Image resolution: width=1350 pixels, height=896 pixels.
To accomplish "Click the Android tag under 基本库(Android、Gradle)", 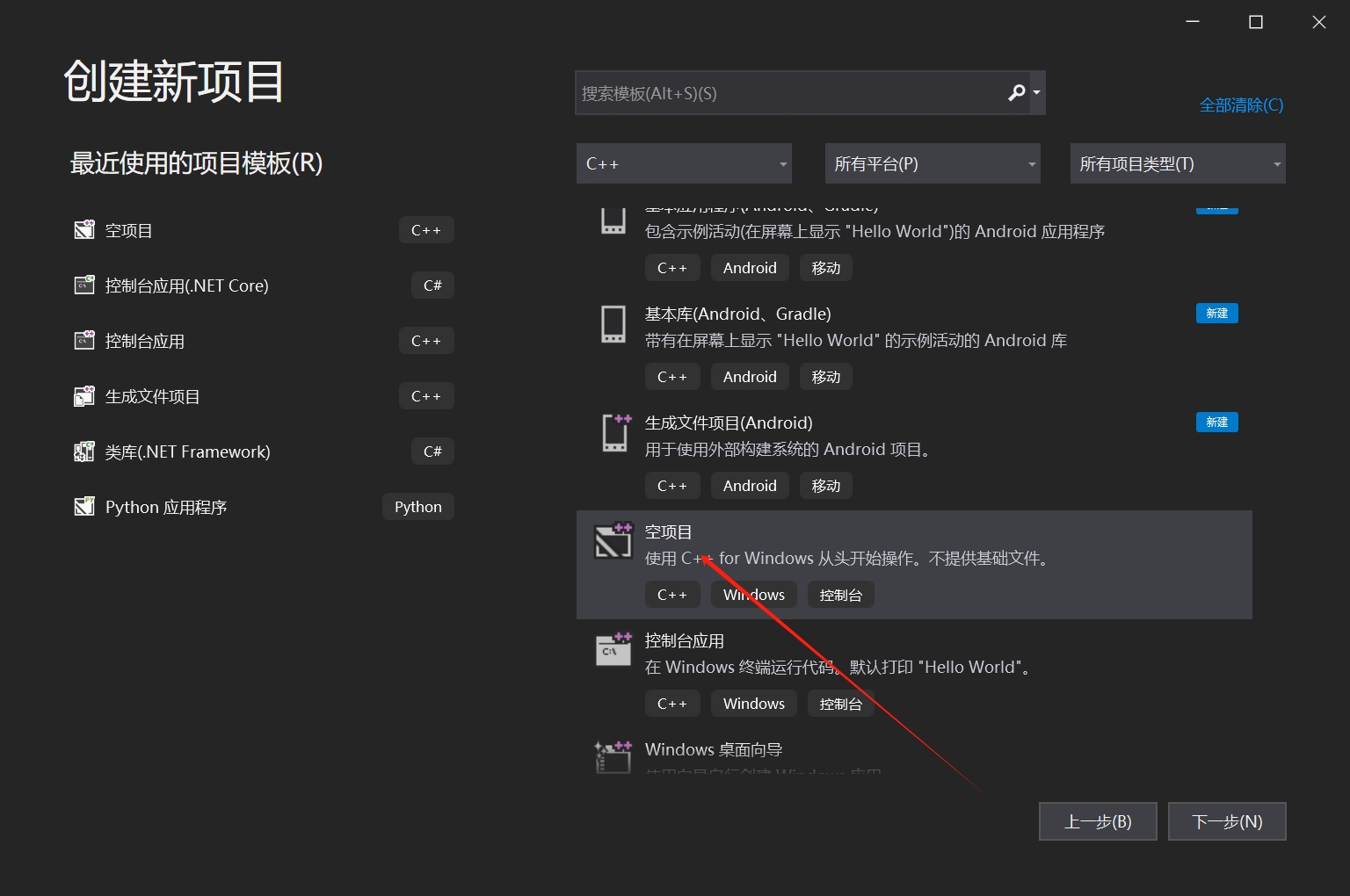I will 750,377.
